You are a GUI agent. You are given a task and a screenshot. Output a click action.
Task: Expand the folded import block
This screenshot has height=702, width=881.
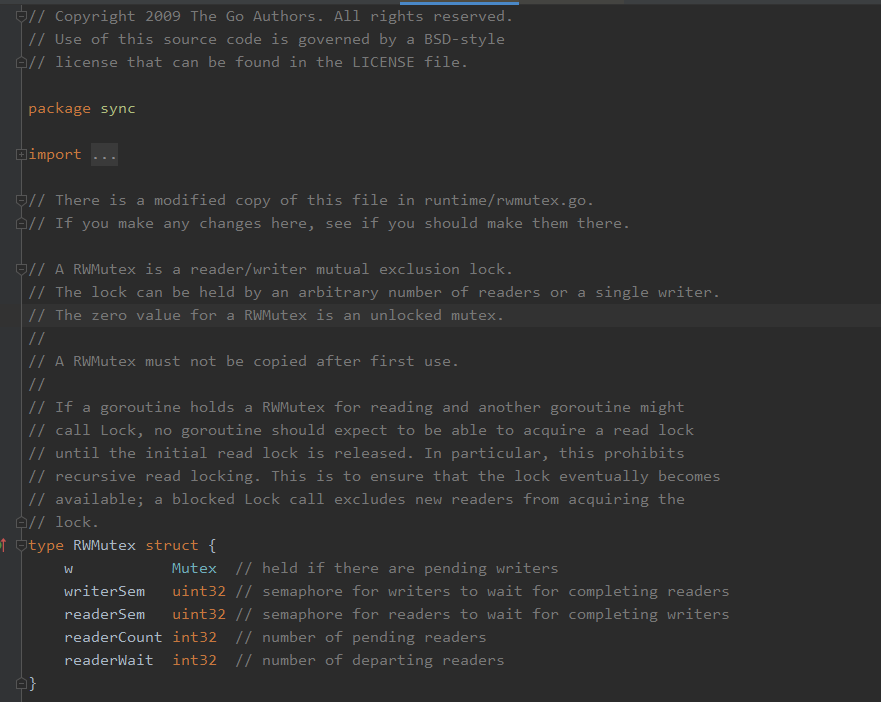tap(22, 155)
